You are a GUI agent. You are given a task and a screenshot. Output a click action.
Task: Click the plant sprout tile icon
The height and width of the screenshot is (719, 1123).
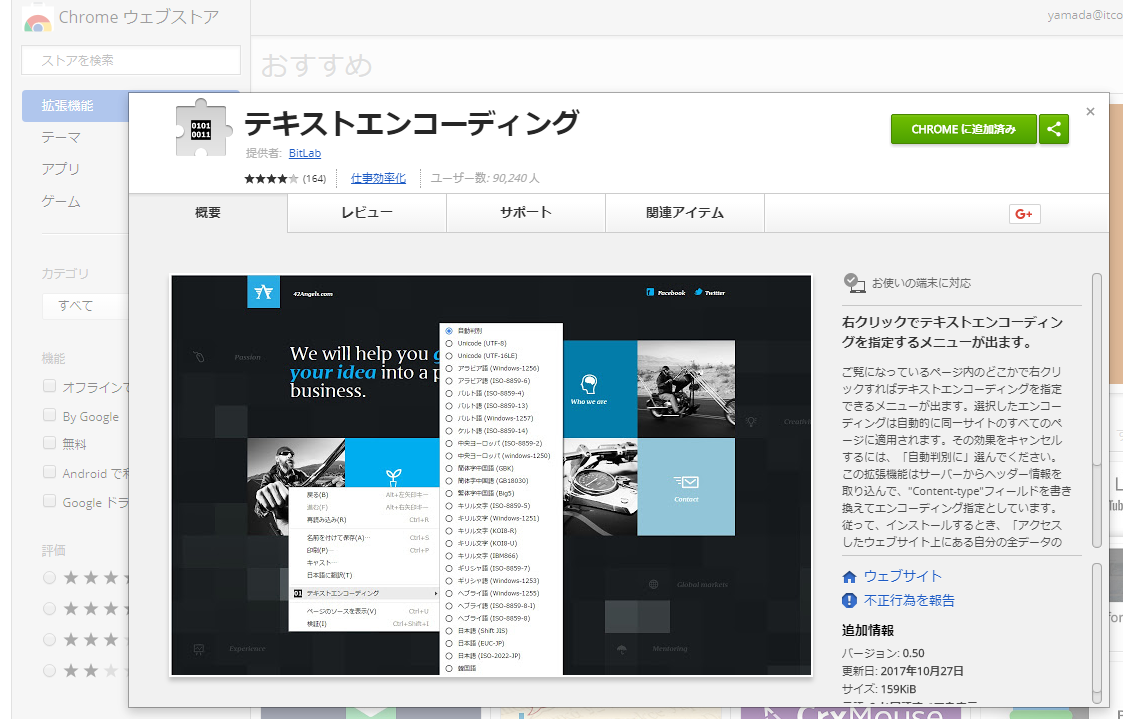pyautogui.click(x=392, y=476)
